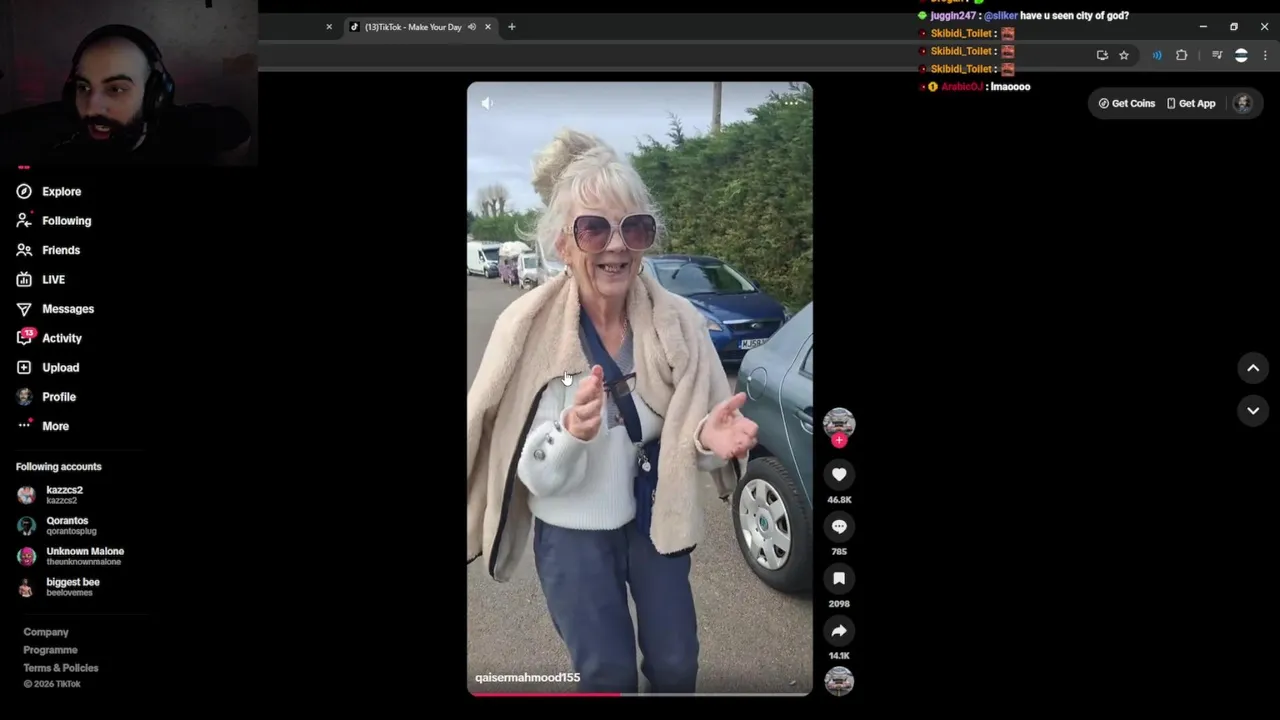Click the playing video of the woman
This screenshot has width=1280, height=720.
click(640, 388)
